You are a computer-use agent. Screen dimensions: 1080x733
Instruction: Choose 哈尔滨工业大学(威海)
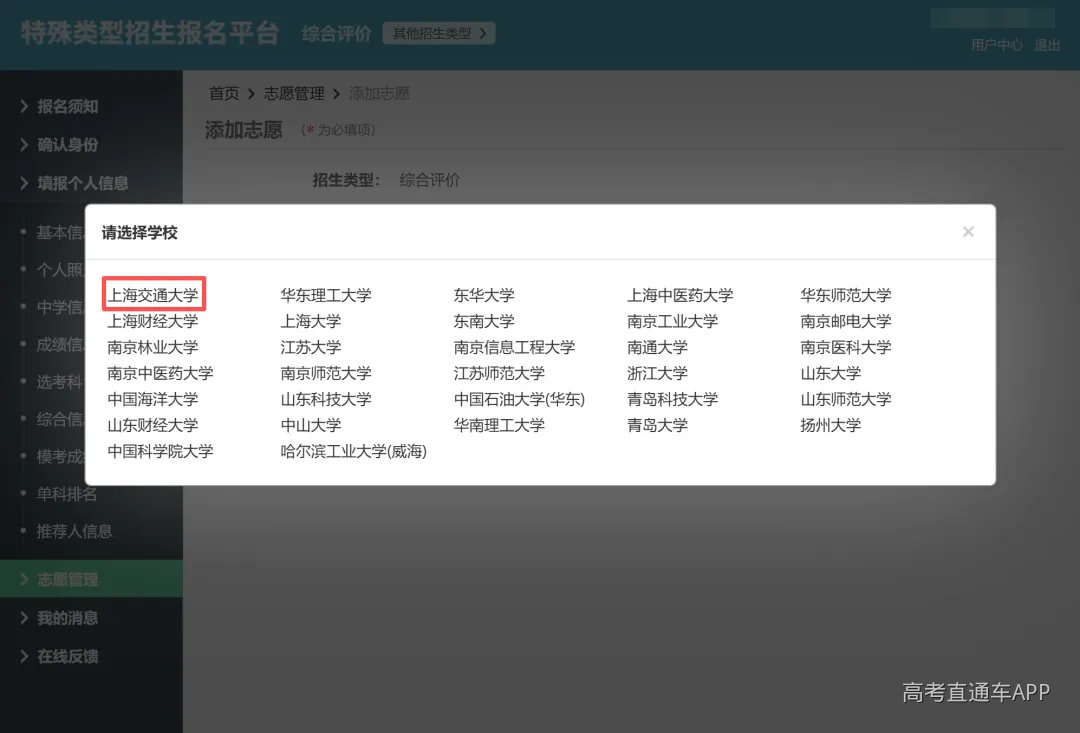click(354, 451)
